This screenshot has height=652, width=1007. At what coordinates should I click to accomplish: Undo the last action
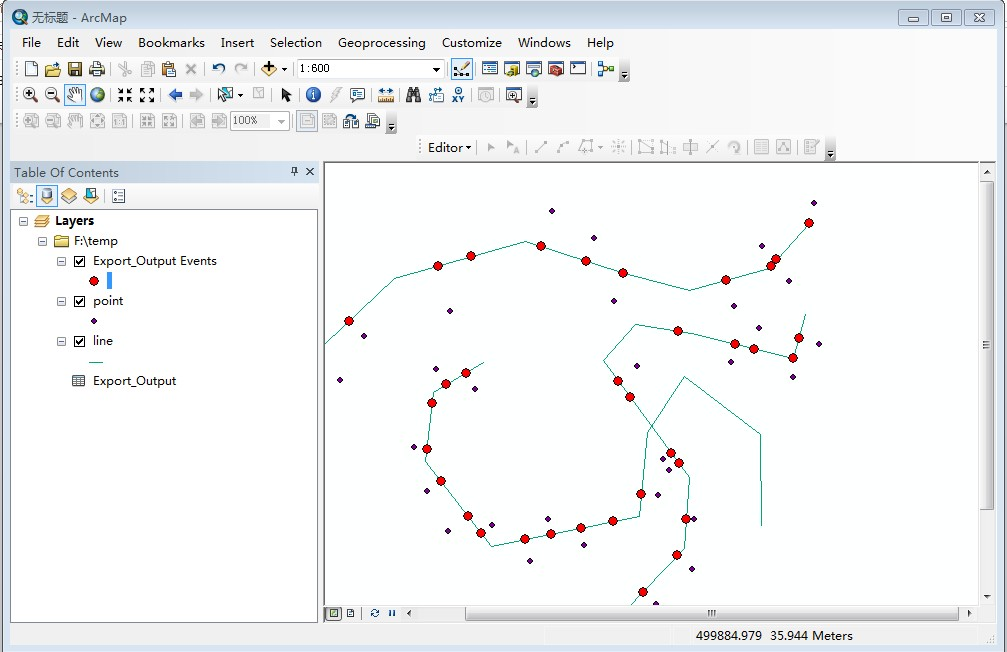(x=218, y=69)
